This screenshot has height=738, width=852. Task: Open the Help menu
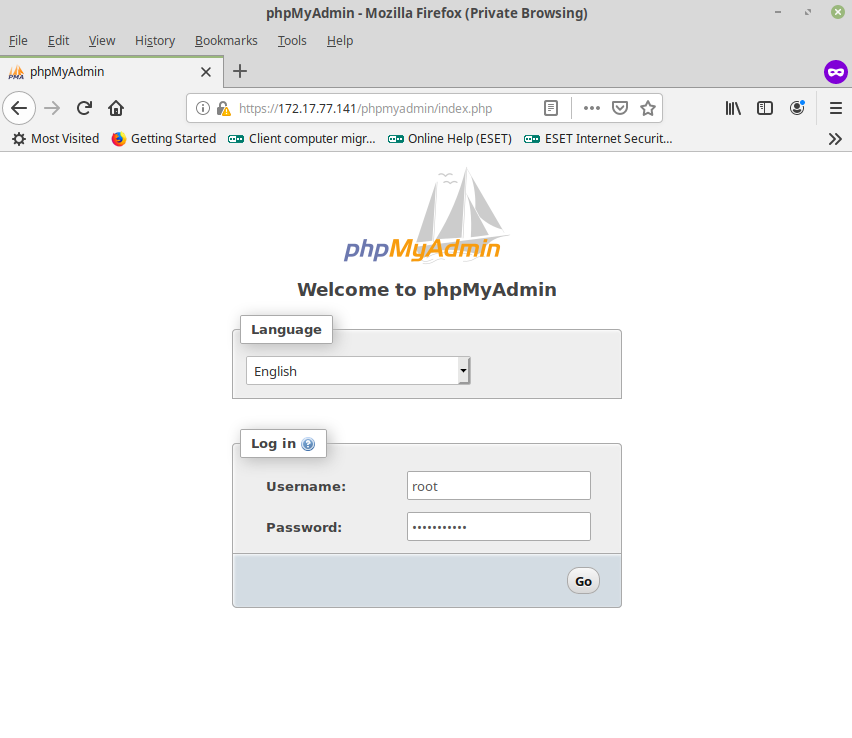[340, 41]
